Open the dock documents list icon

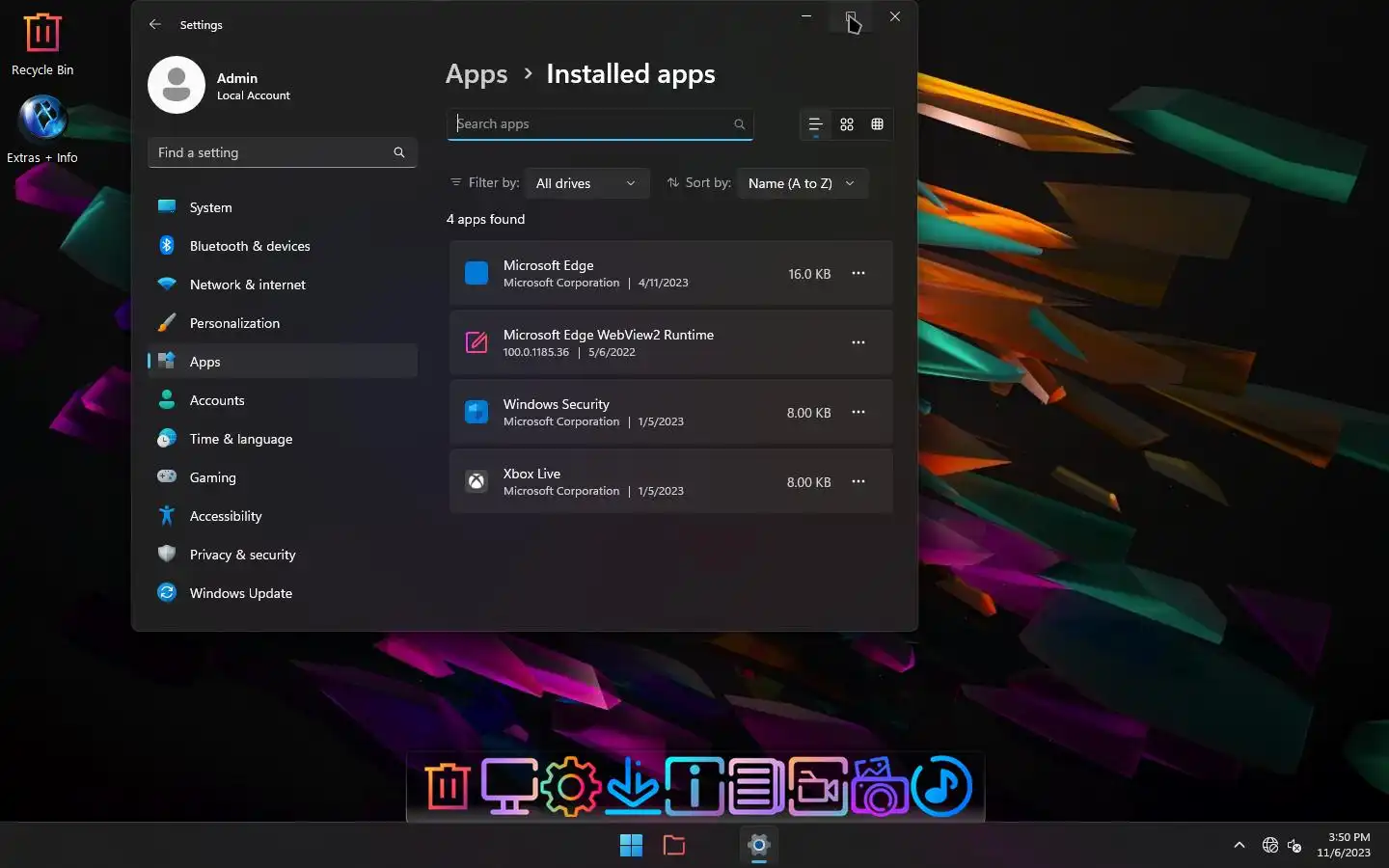(x=756, y=787)
